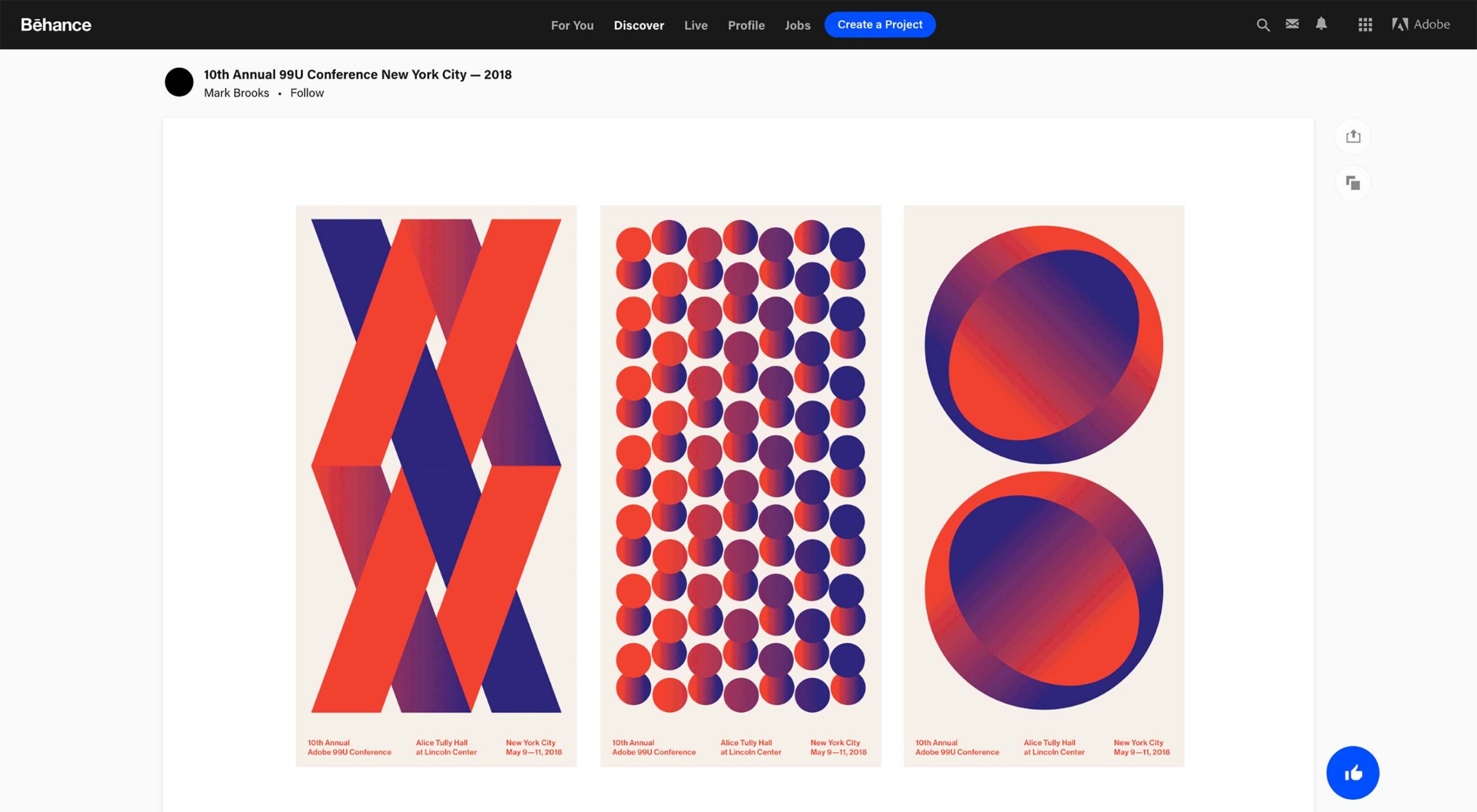The width and height of the screenshot is (1477, 812).
Task: Open Mark Brooks's black profile avatar
Action: coord(179,82)
